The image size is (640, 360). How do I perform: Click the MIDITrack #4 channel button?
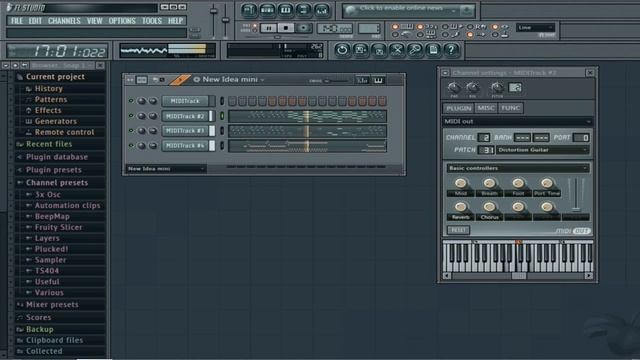pos(185,146)
